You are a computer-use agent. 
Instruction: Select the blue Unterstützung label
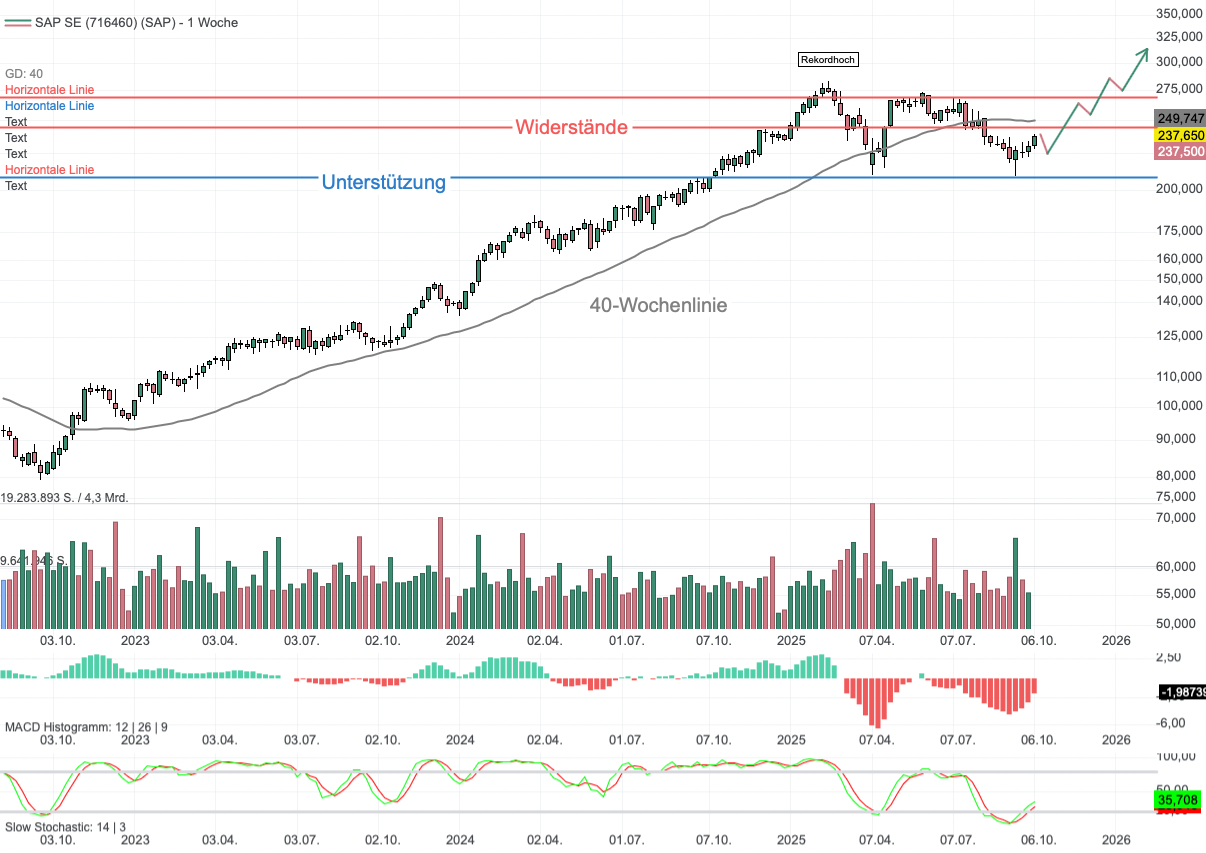pos(383,183)
